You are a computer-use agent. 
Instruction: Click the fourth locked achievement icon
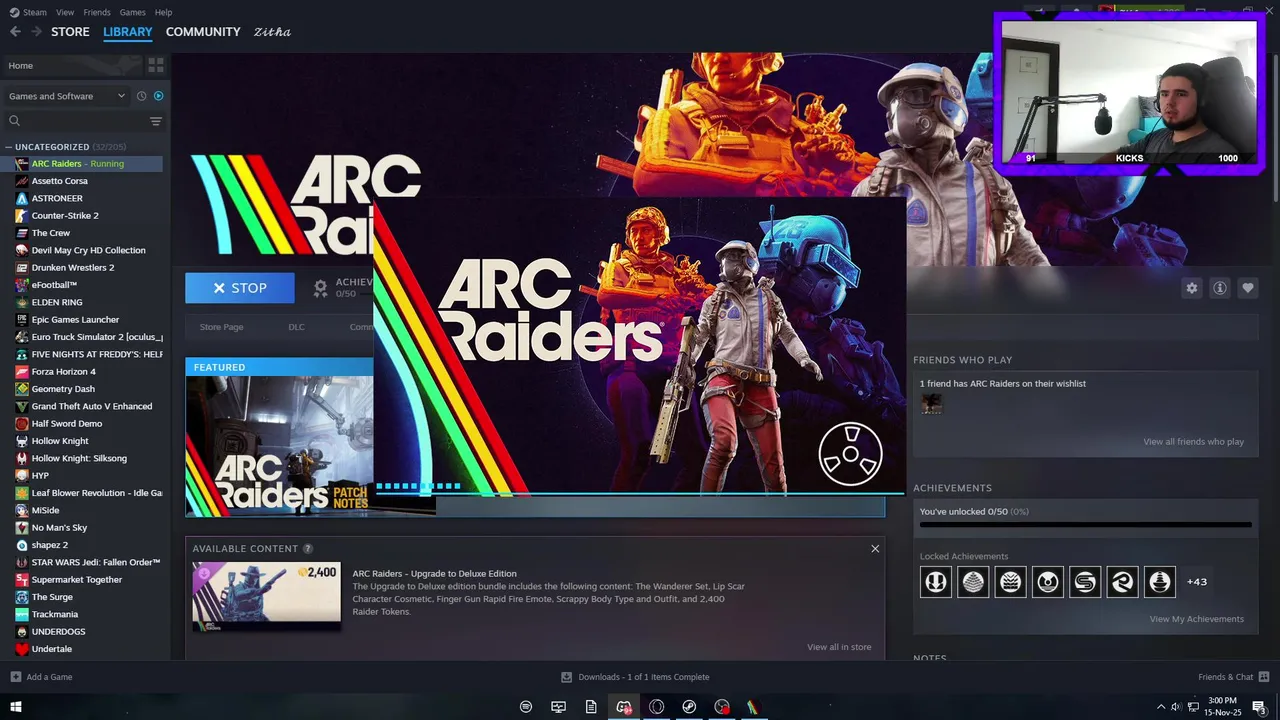click(1048, 582)
